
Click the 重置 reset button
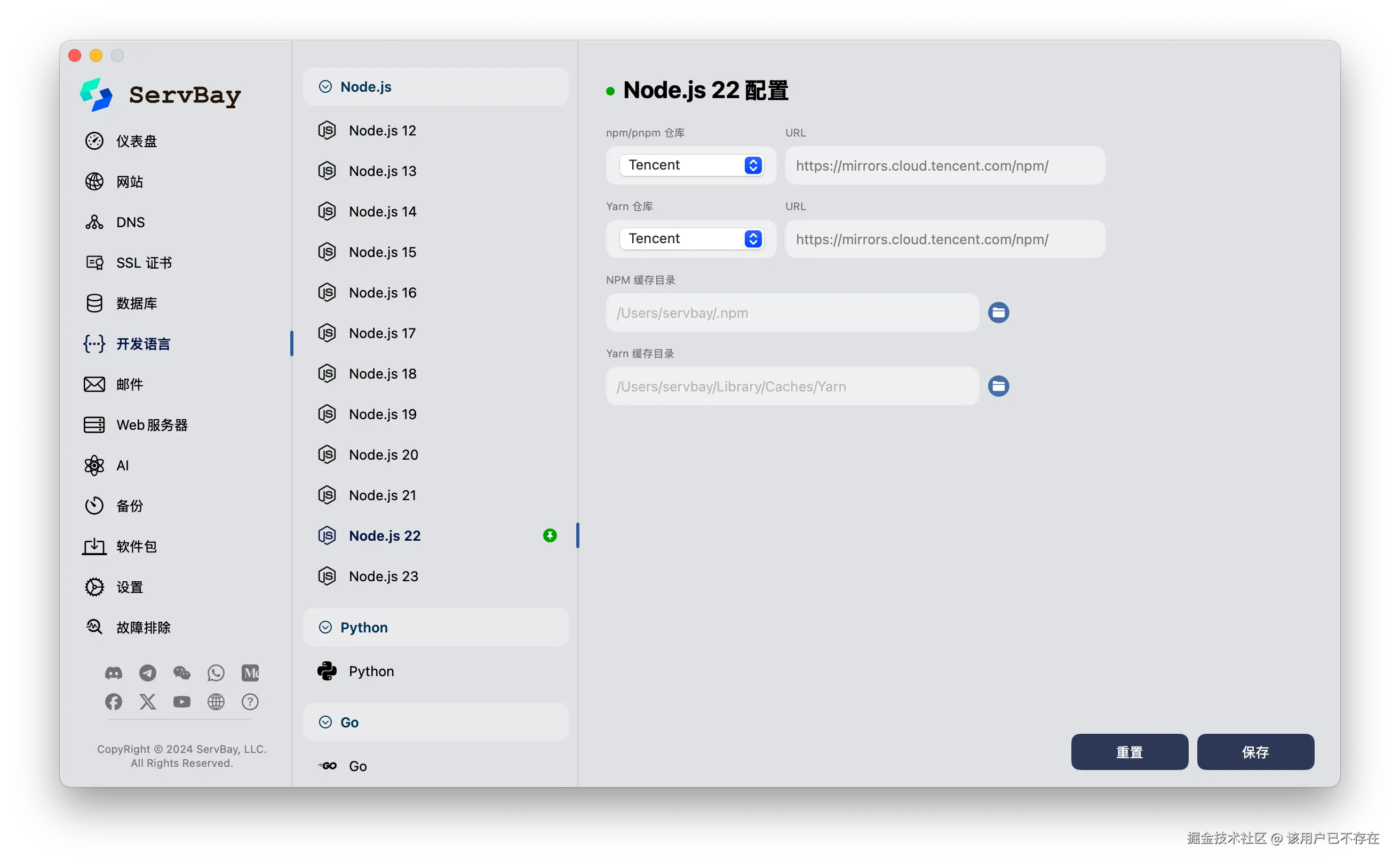click(1129, 751)
